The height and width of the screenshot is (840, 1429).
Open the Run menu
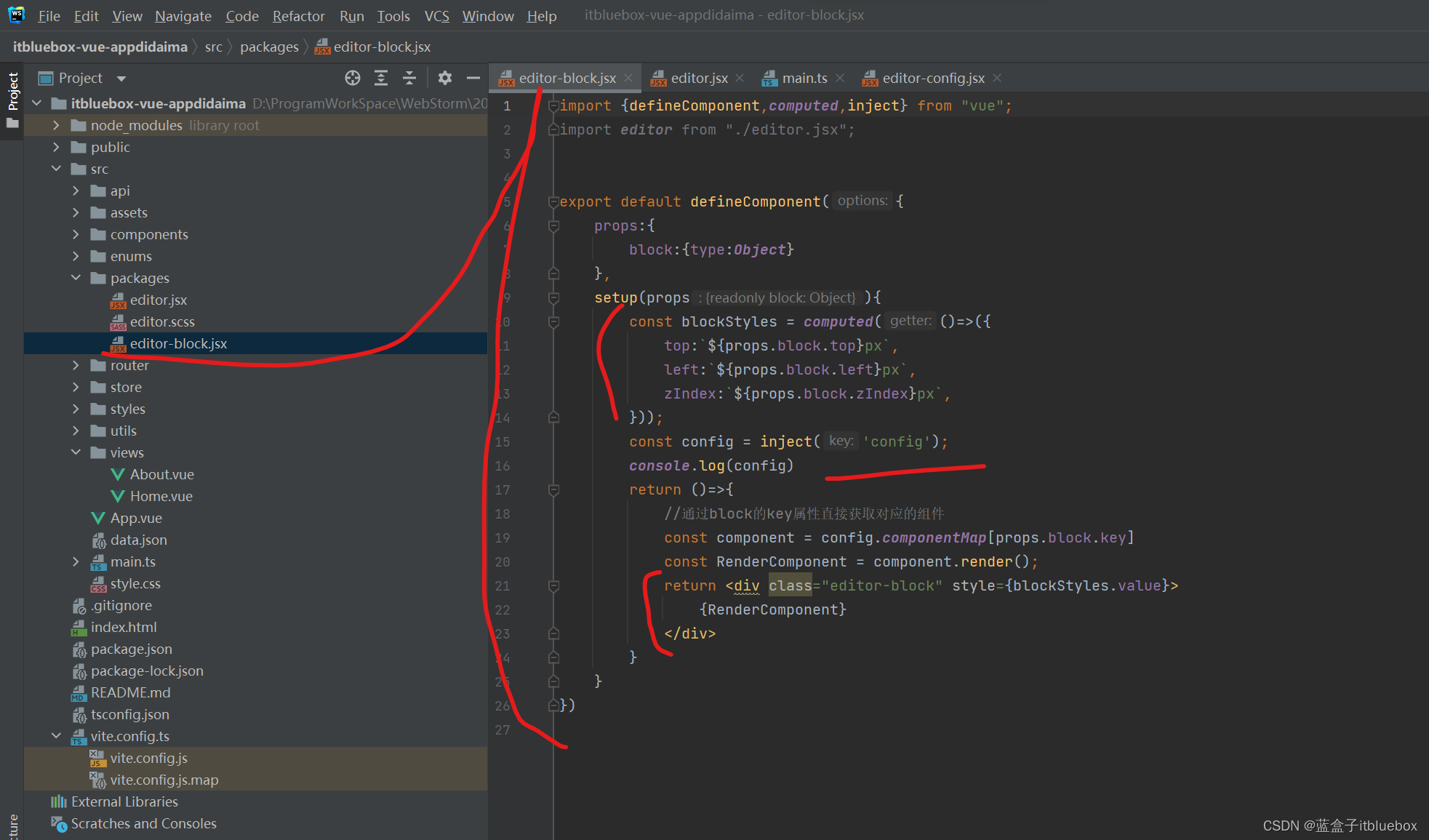point(352,15)
